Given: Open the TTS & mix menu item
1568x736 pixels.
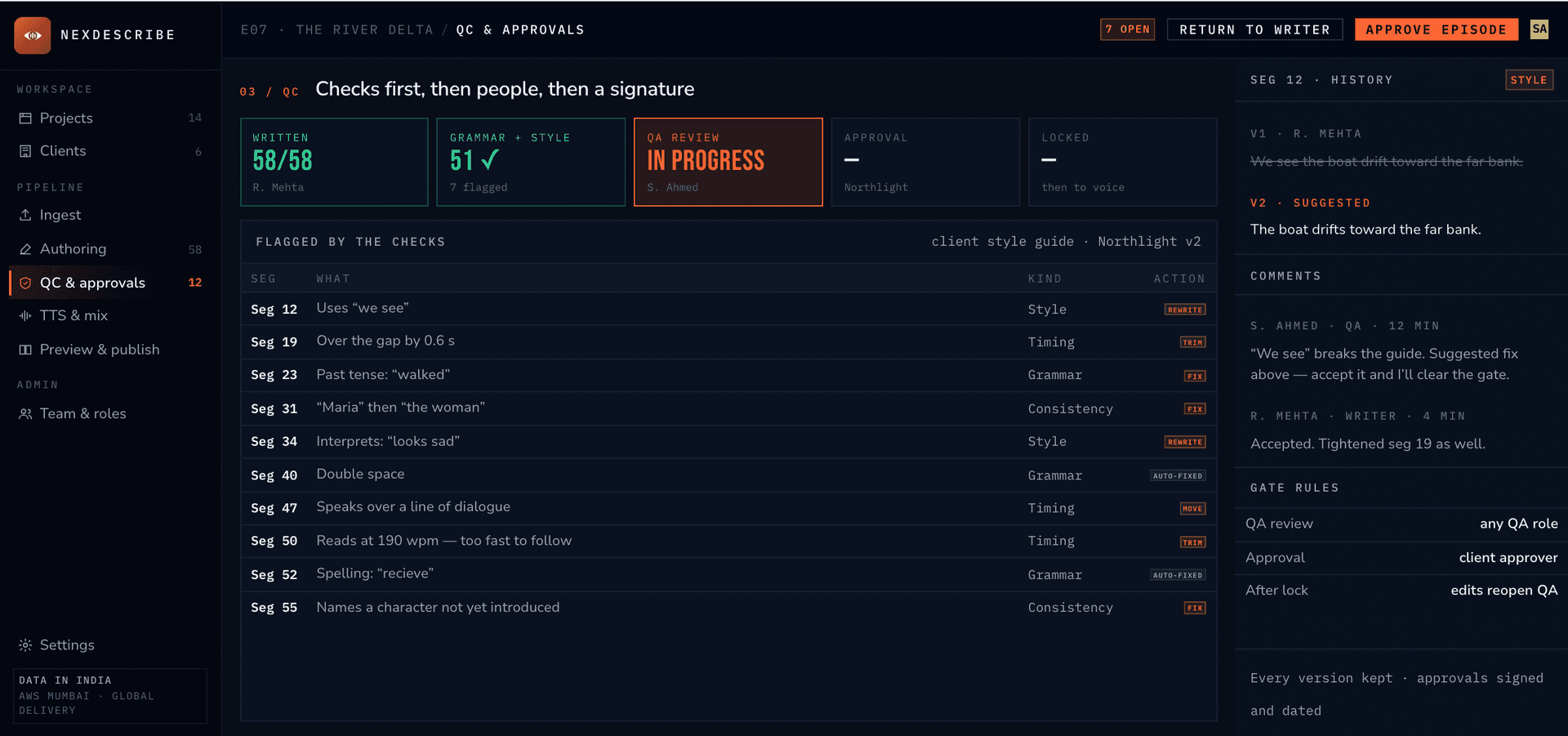Looking at the screenshot, I should pyautogui.click(x=110, y=315).
